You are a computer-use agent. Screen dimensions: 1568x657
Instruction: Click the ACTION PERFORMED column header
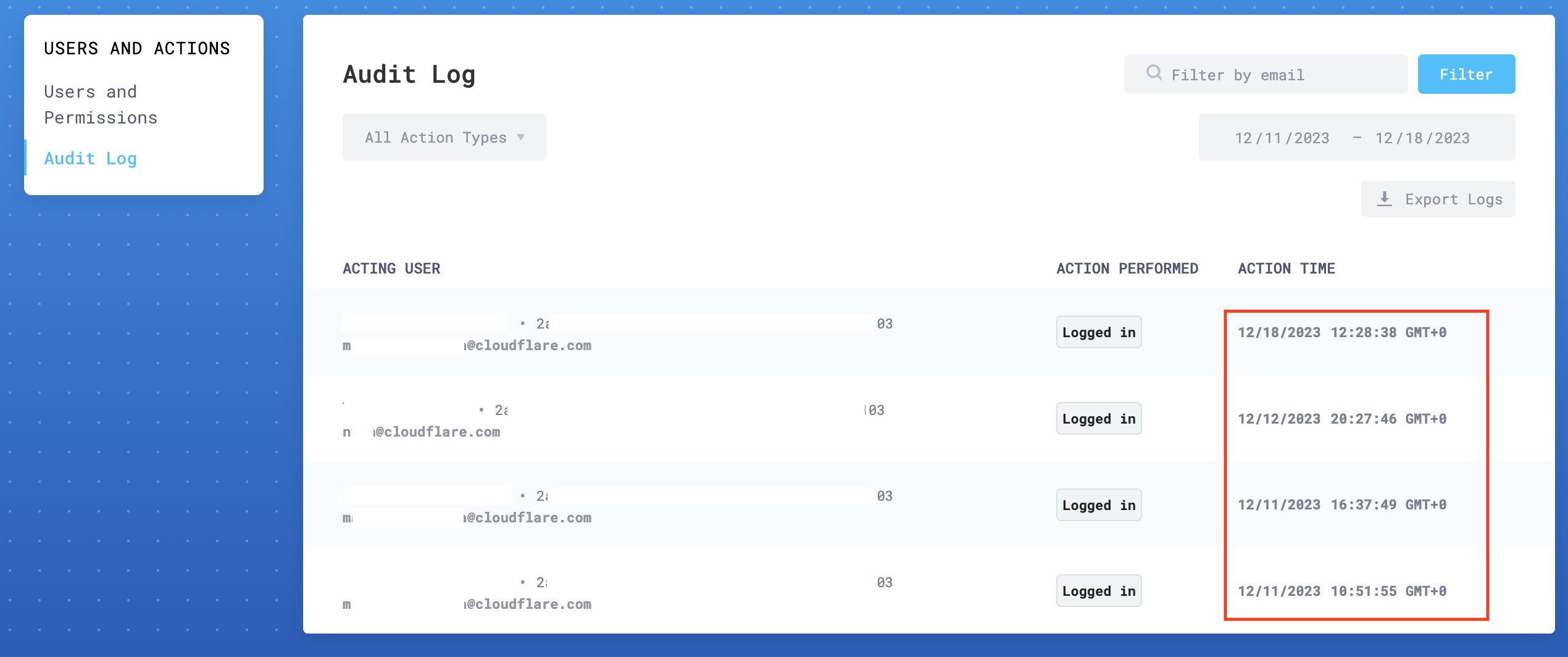(1127, 268)
